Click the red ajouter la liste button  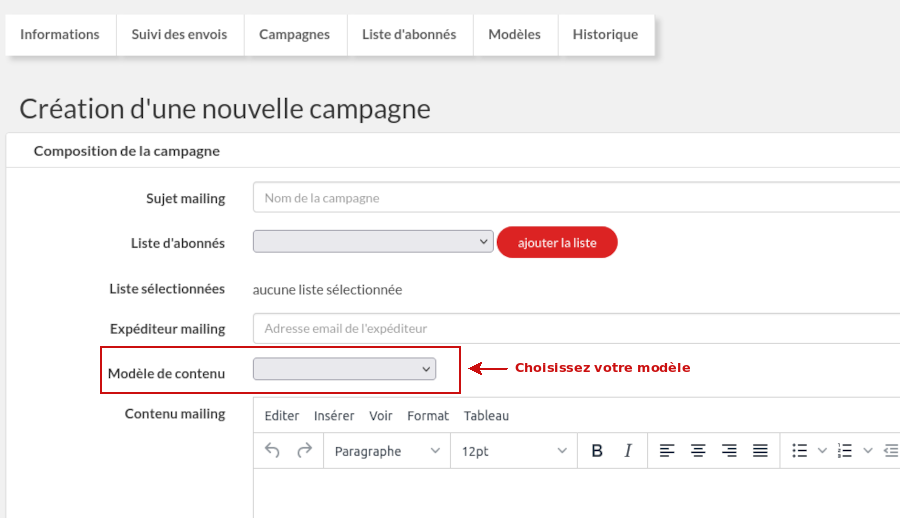[557, 243]
